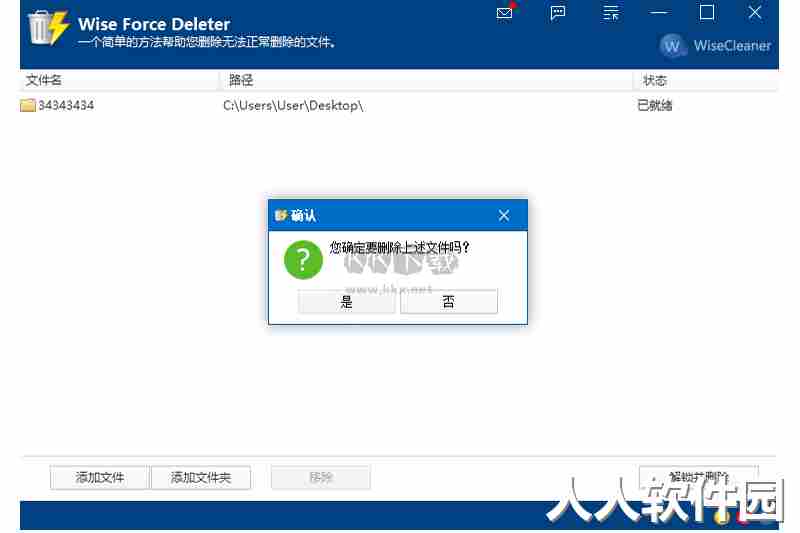
Task: Open the chat message icon in title bar
Action: 558,13
